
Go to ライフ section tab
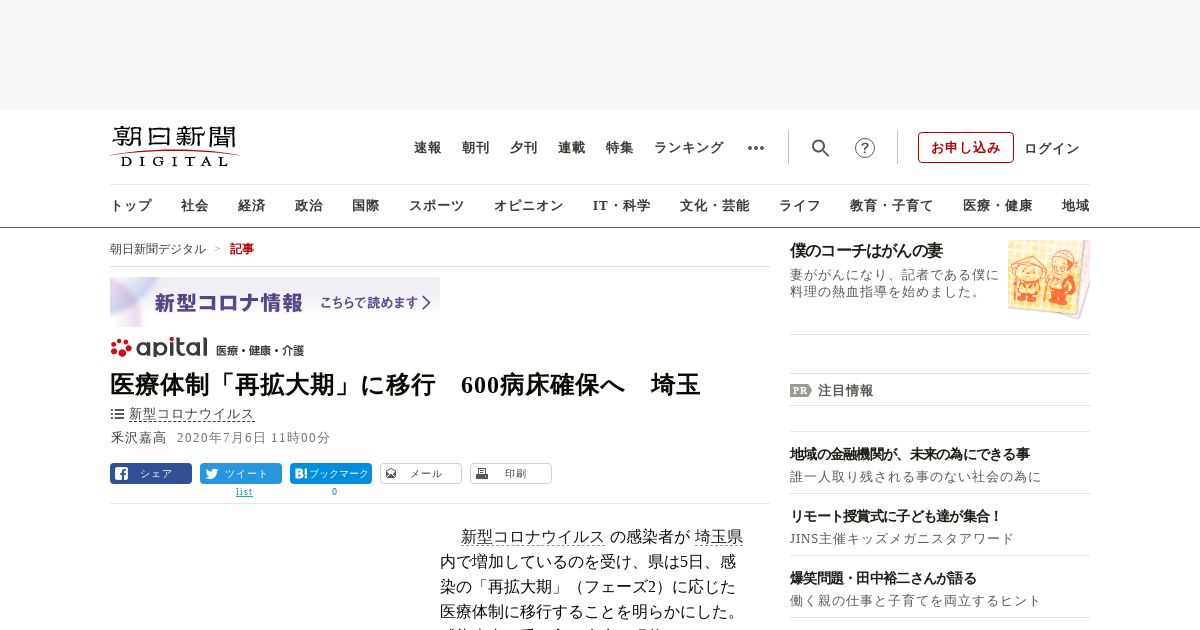[x=800, y=206]
